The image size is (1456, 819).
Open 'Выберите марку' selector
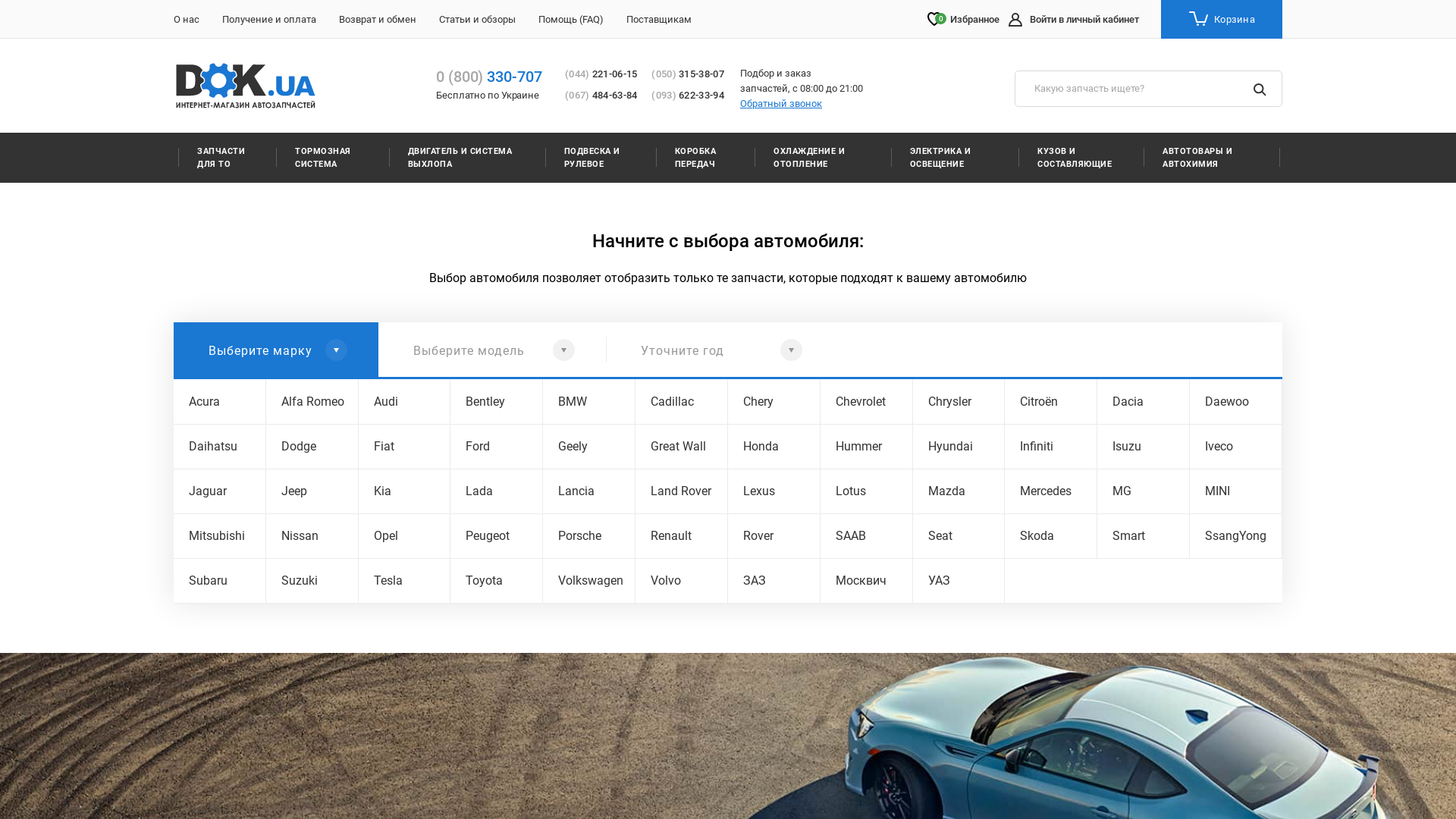click(x=276, y=350)
